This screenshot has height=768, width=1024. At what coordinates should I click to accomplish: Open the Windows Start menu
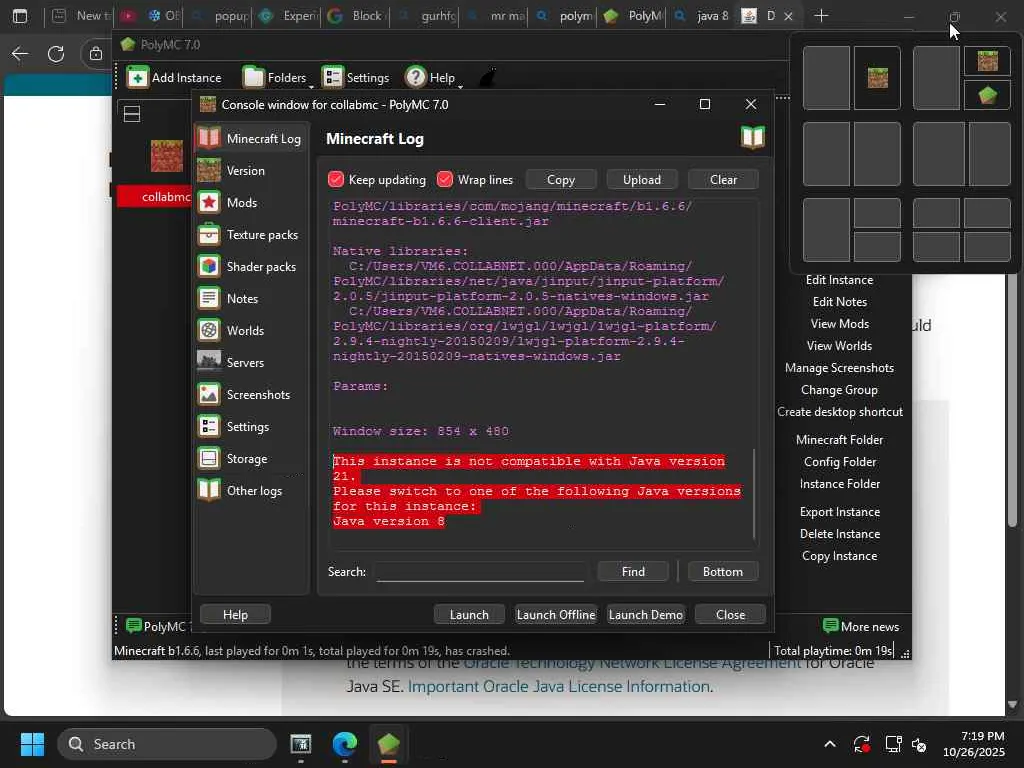coord(32,744)
